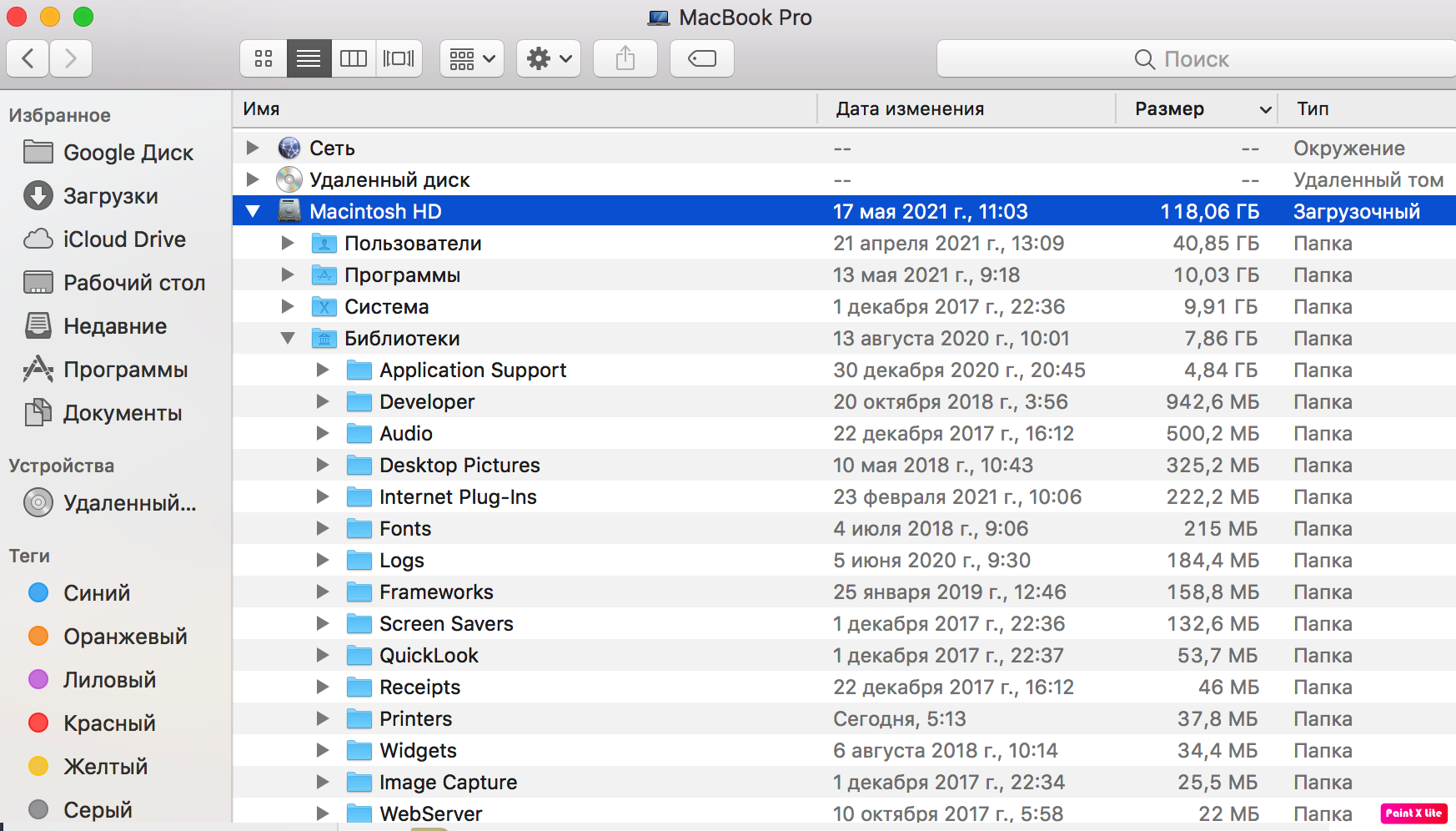Select the Receipts folder row
This screenshot has width=1456, height=831.
click(844, 687)
